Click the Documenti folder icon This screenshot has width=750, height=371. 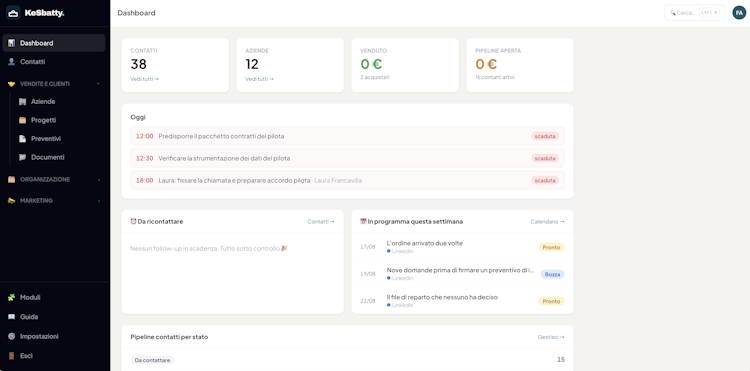point(22,157)
